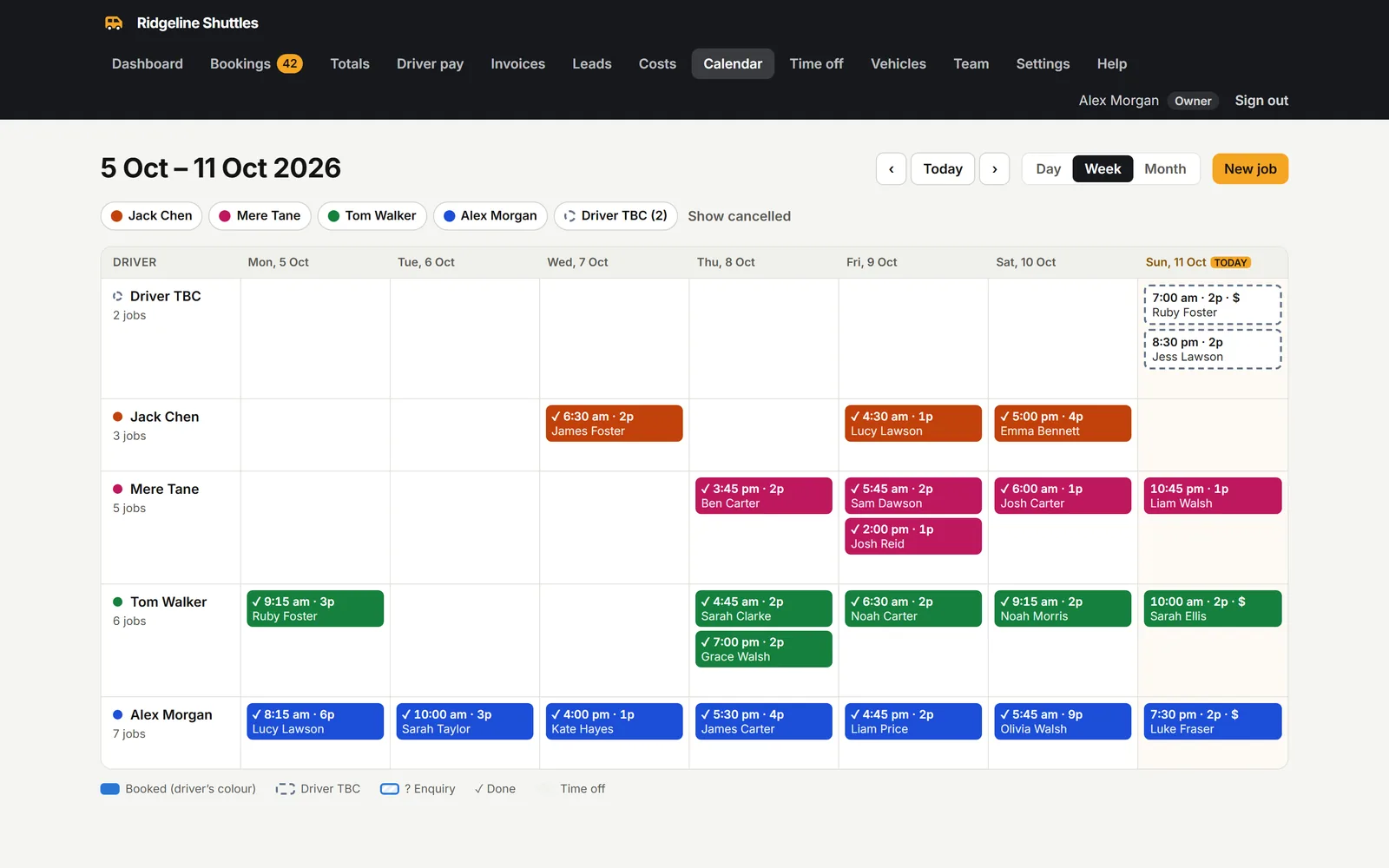This screenshot has width=1389, height=868.
Task: Open Emma Bennett 5:00 pm job
Action: 1063,424
